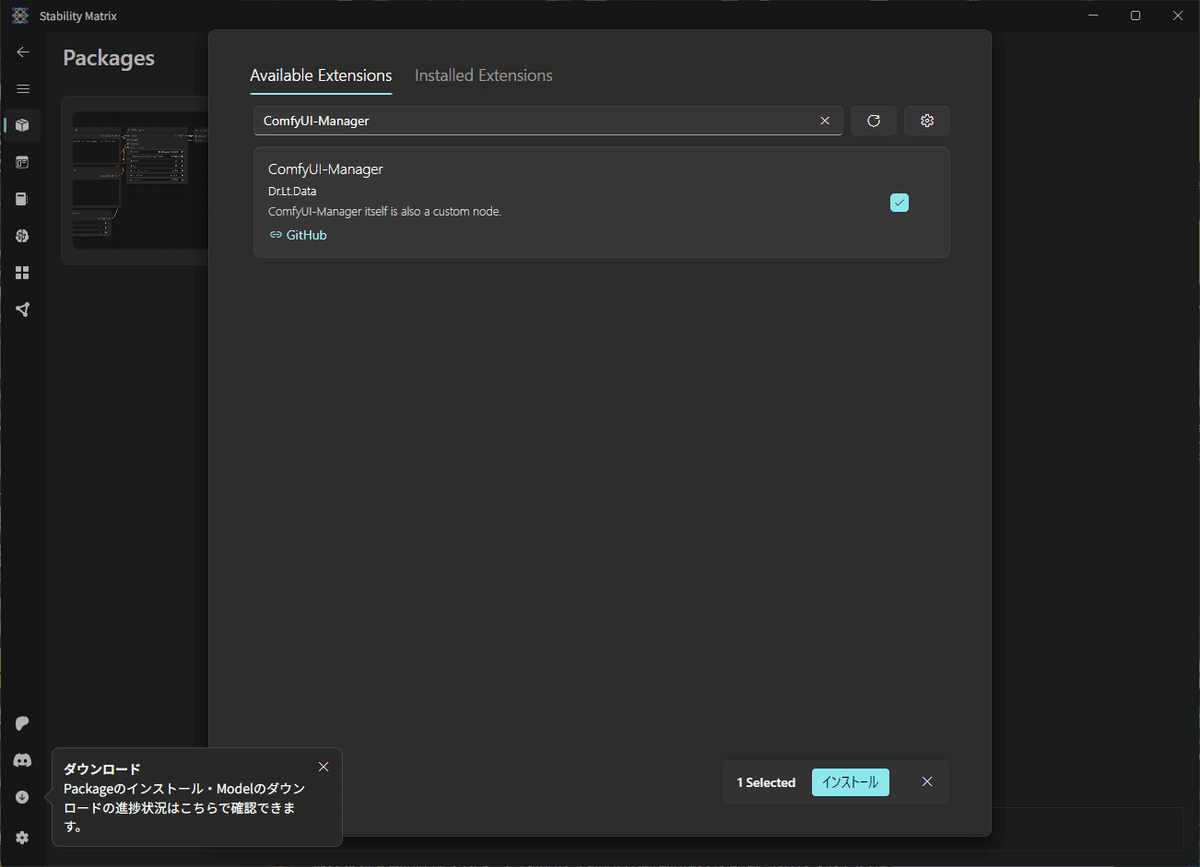1200x867 pixels.
Task: Open the Inference sidebar icon under Packages
Action: click(x=22, y=162)
